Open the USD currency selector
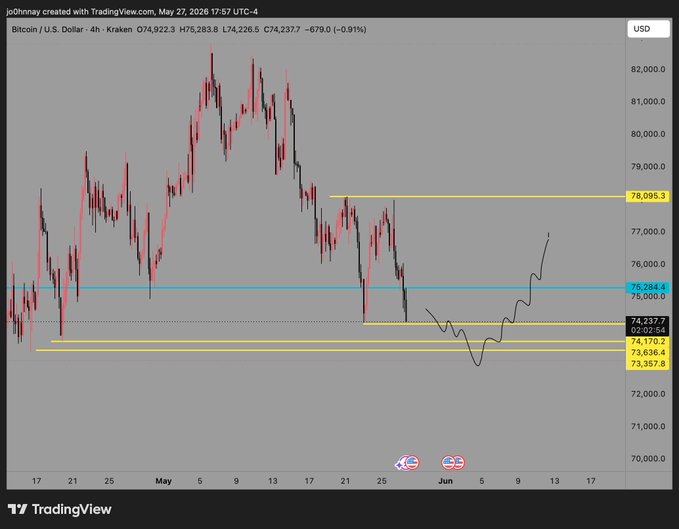 (648, 29)
